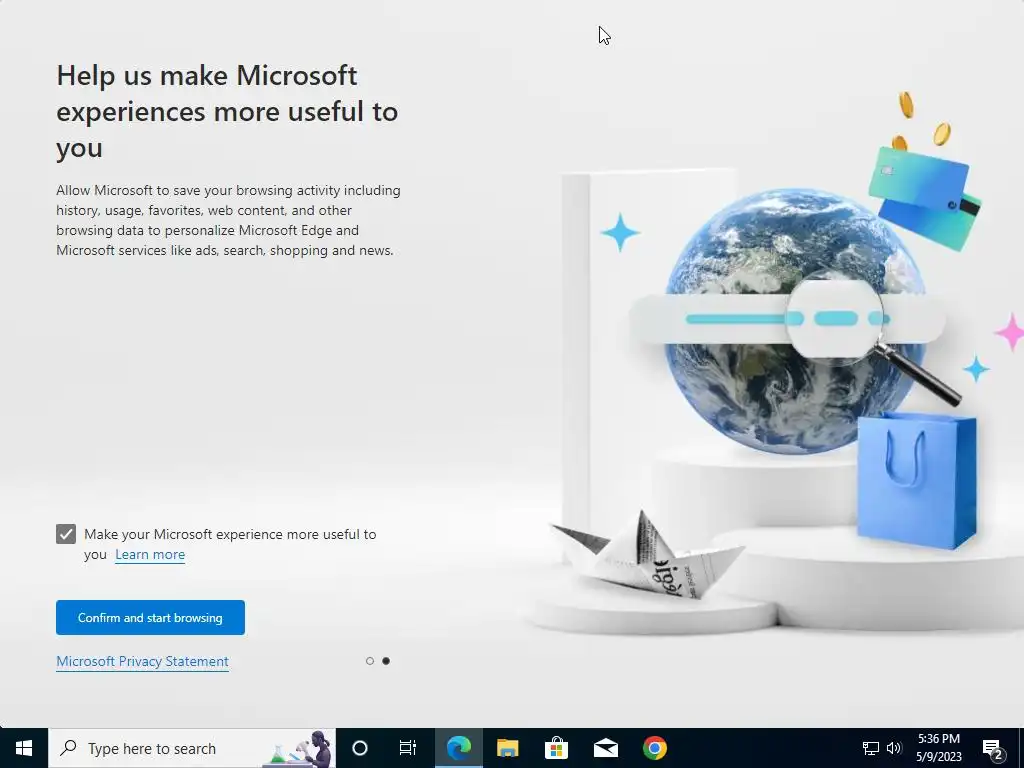Screen dimensions: 1024x768
Task: Show calendar via clock 5:36 PM
Action: (x=938, y=748)
